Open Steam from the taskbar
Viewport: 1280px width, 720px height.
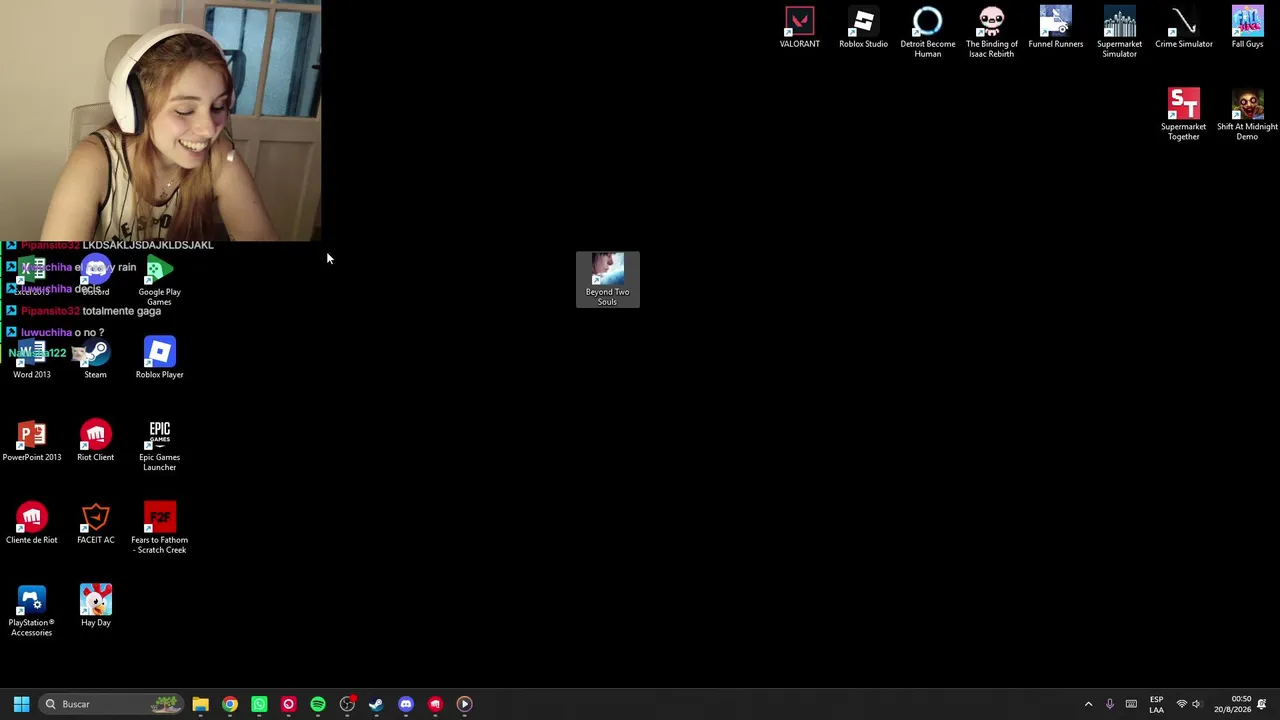(x=376, y=704)
